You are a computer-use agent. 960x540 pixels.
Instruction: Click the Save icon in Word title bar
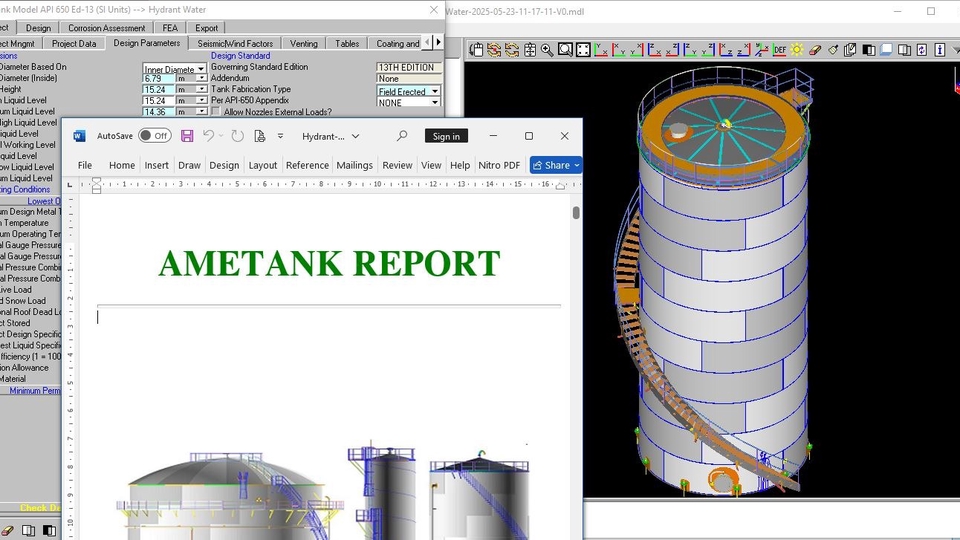[187, 136]
